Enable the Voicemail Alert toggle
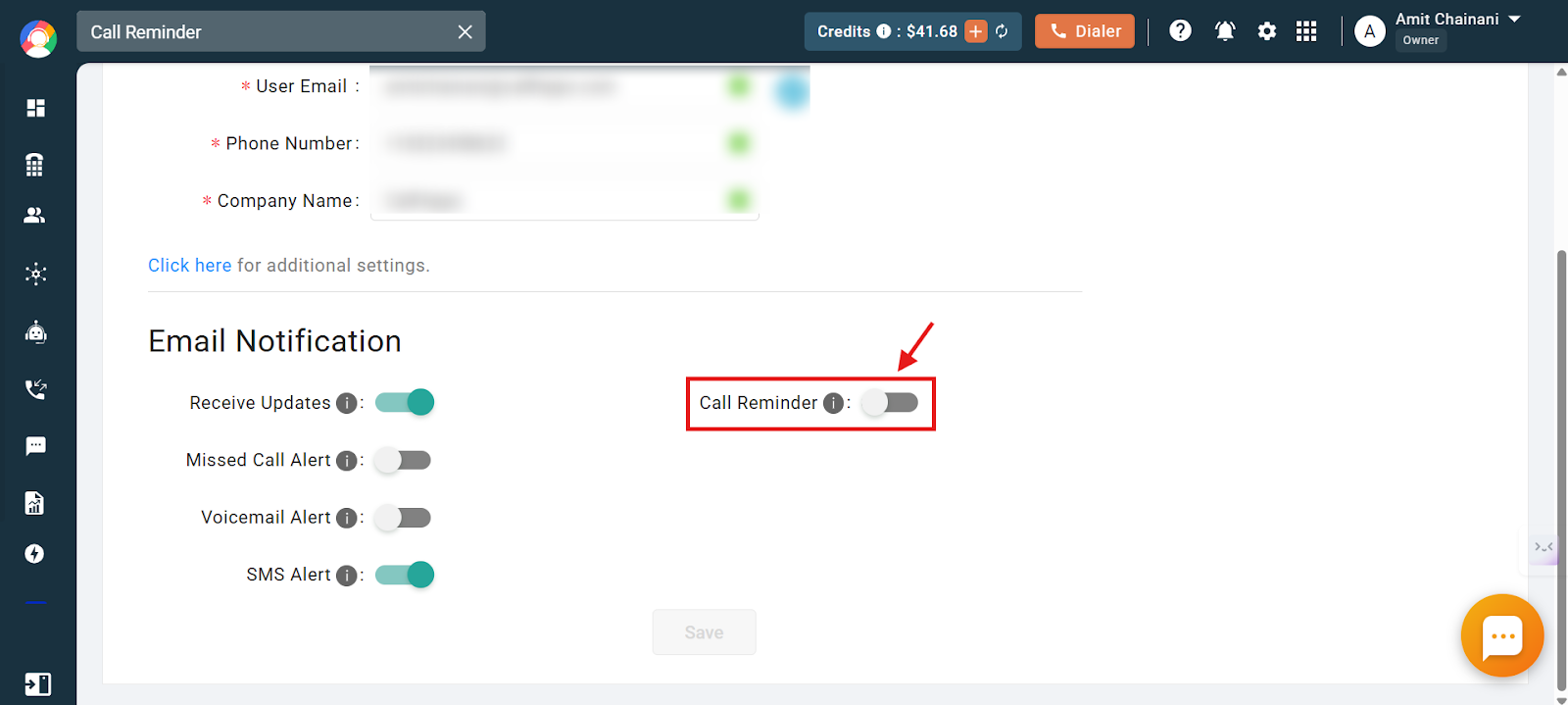This screenshot has height=705, width=1568. point(403,517)
